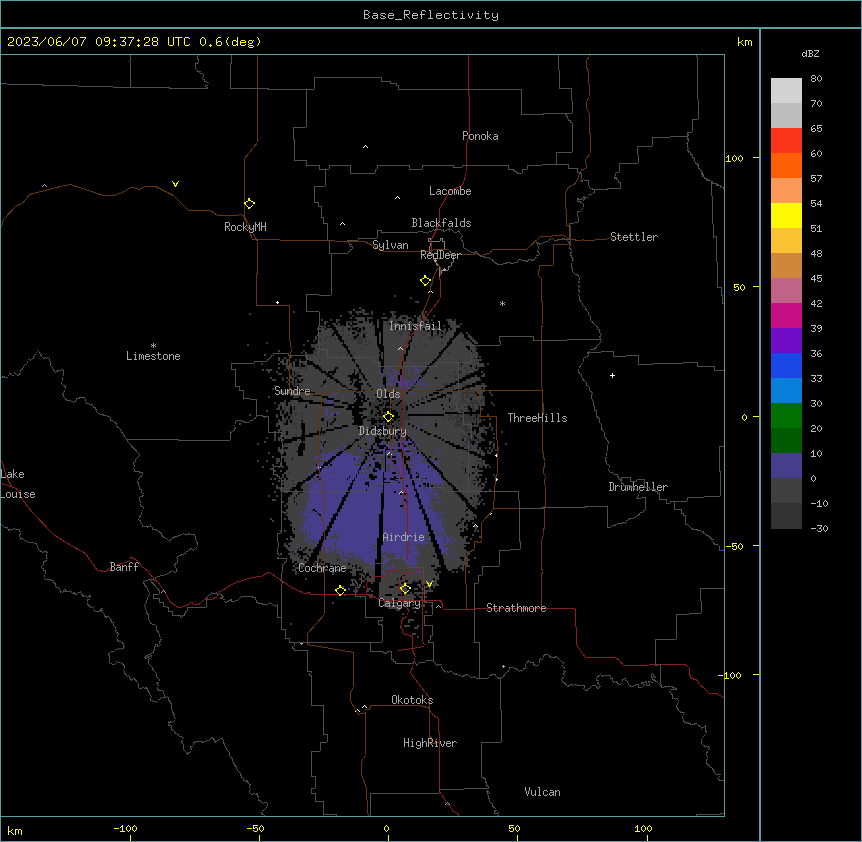Viewport: 862px width, 842px height.
Task: Pick the slate purple 0-10 dBZ legend color
Action: coord(786,466)
